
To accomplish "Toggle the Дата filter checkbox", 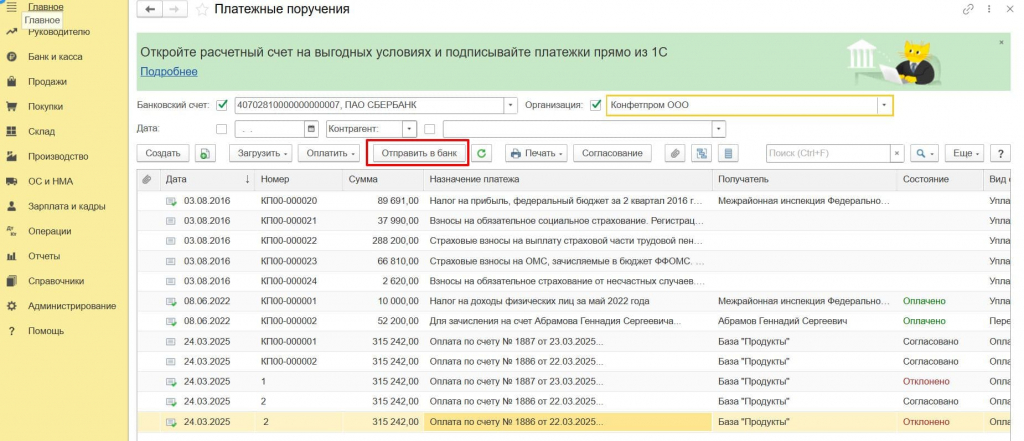I will [222, 129].
